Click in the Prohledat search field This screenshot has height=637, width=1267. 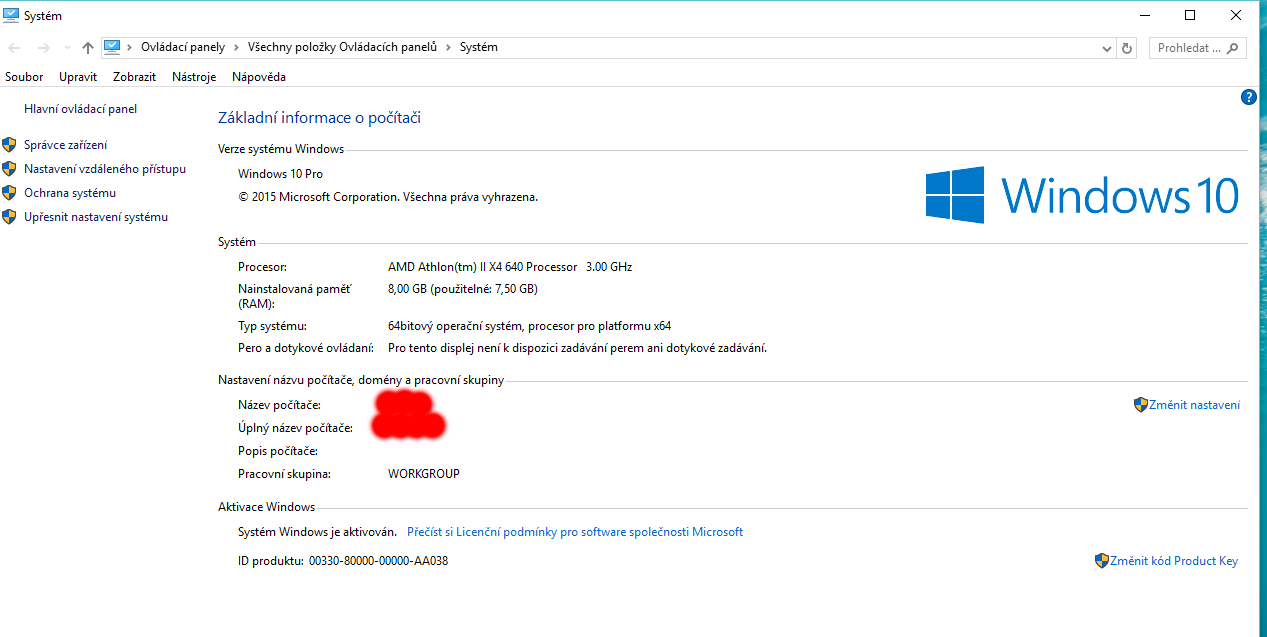point(1189,48)
